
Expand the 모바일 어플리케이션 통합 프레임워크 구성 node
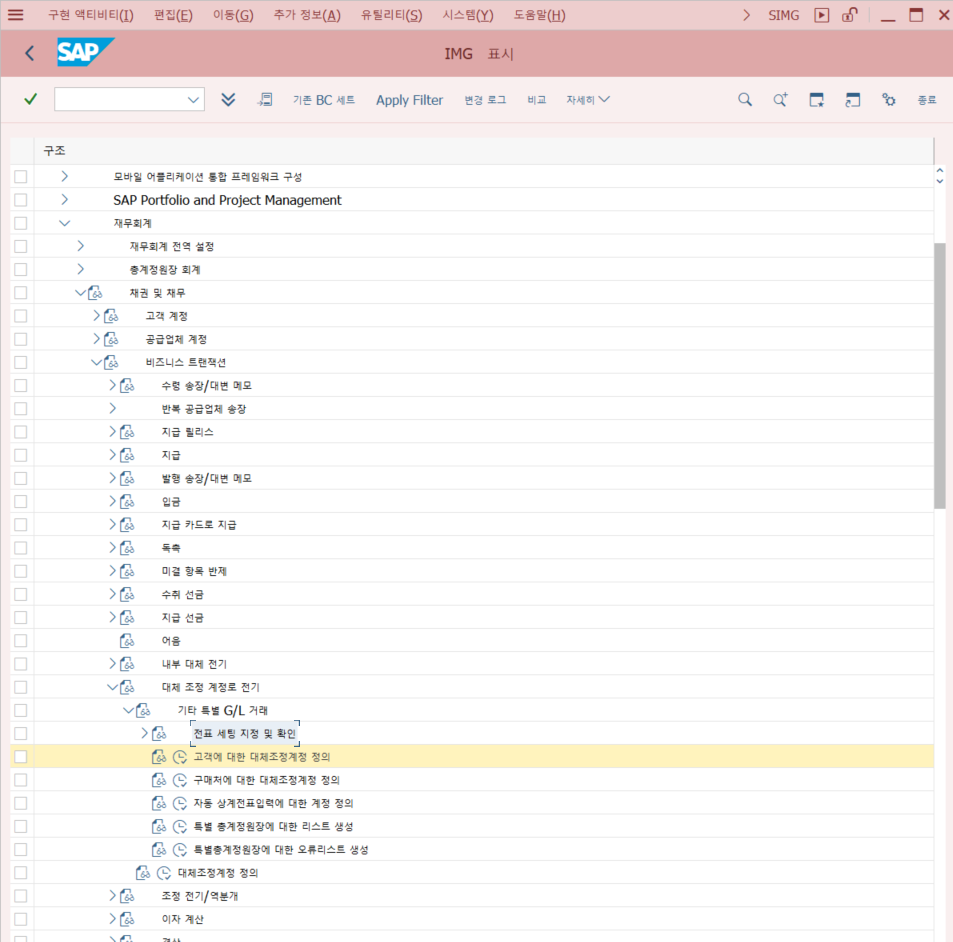pos(64,176)
